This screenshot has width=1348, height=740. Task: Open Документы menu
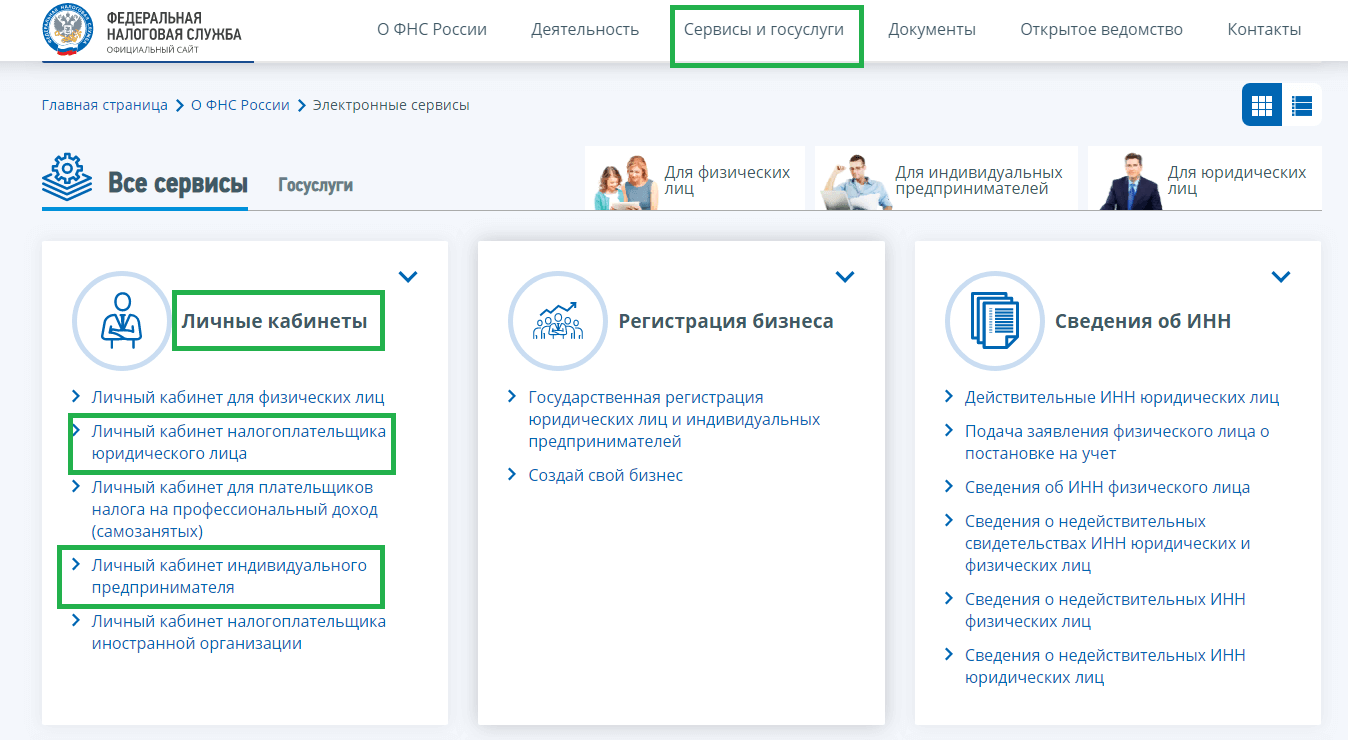click(x=932, y=30)
